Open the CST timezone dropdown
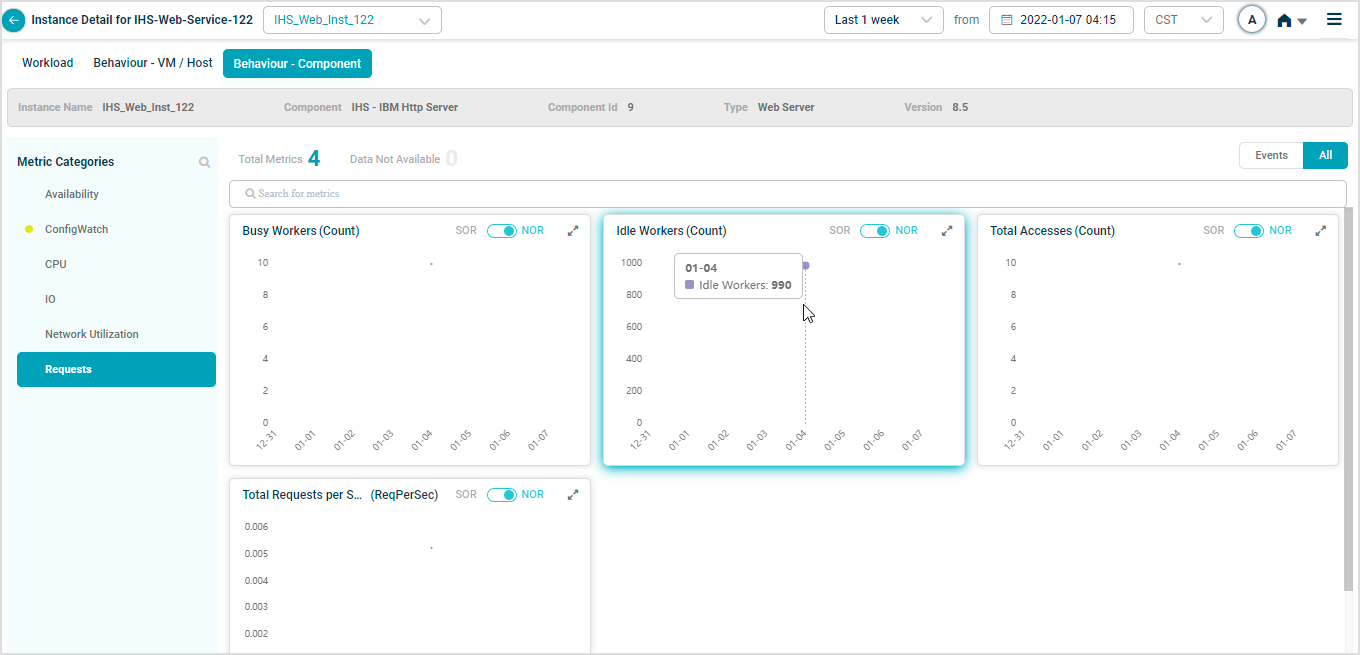This screenshot has width=1360, height=655. point(1183,20)
